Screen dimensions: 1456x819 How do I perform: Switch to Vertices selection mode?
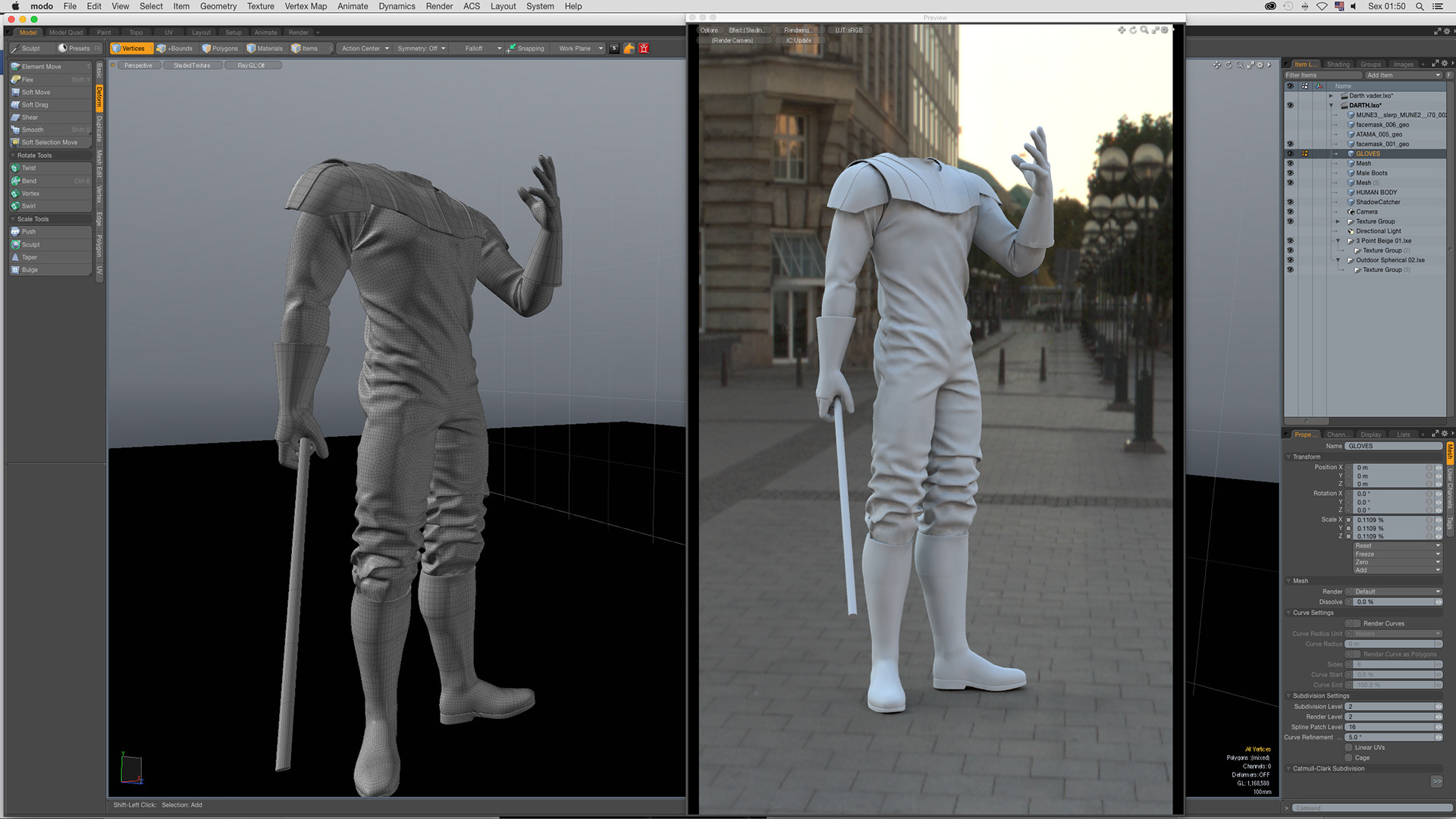coord(131,49)
